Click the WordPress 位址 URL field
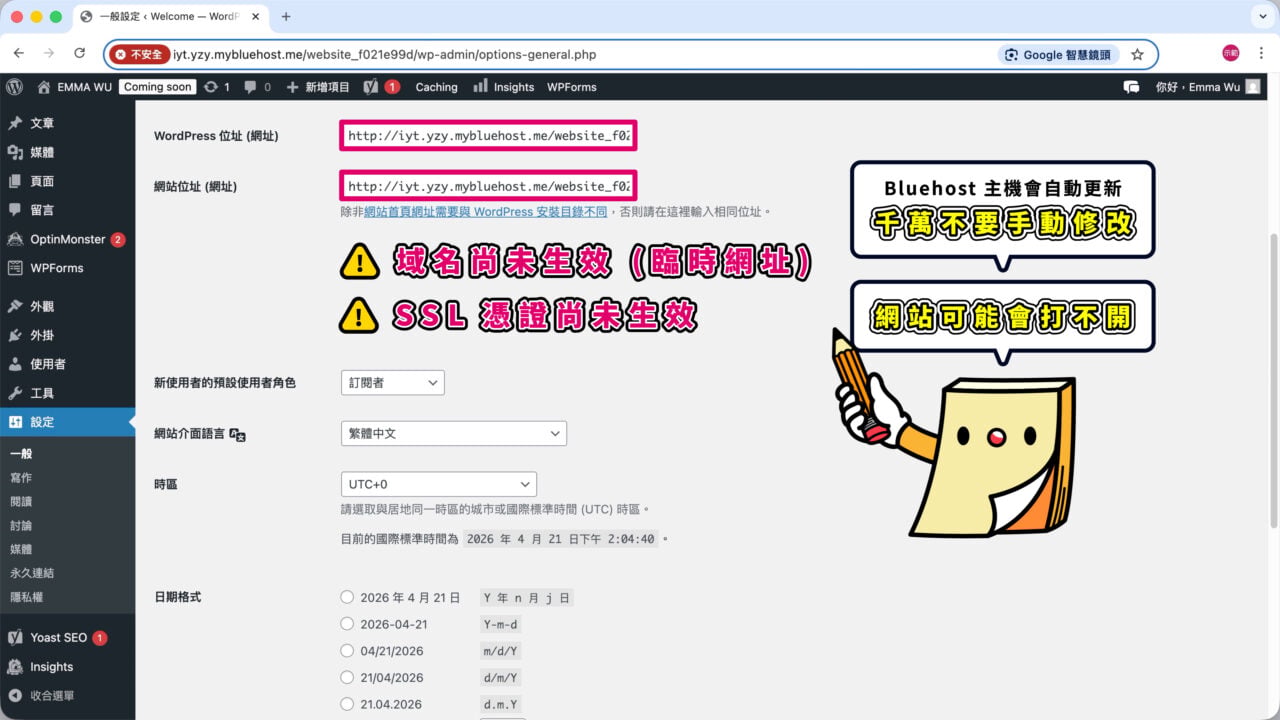The width and height of the screenshot is (1280, 720). pos(488,135)
